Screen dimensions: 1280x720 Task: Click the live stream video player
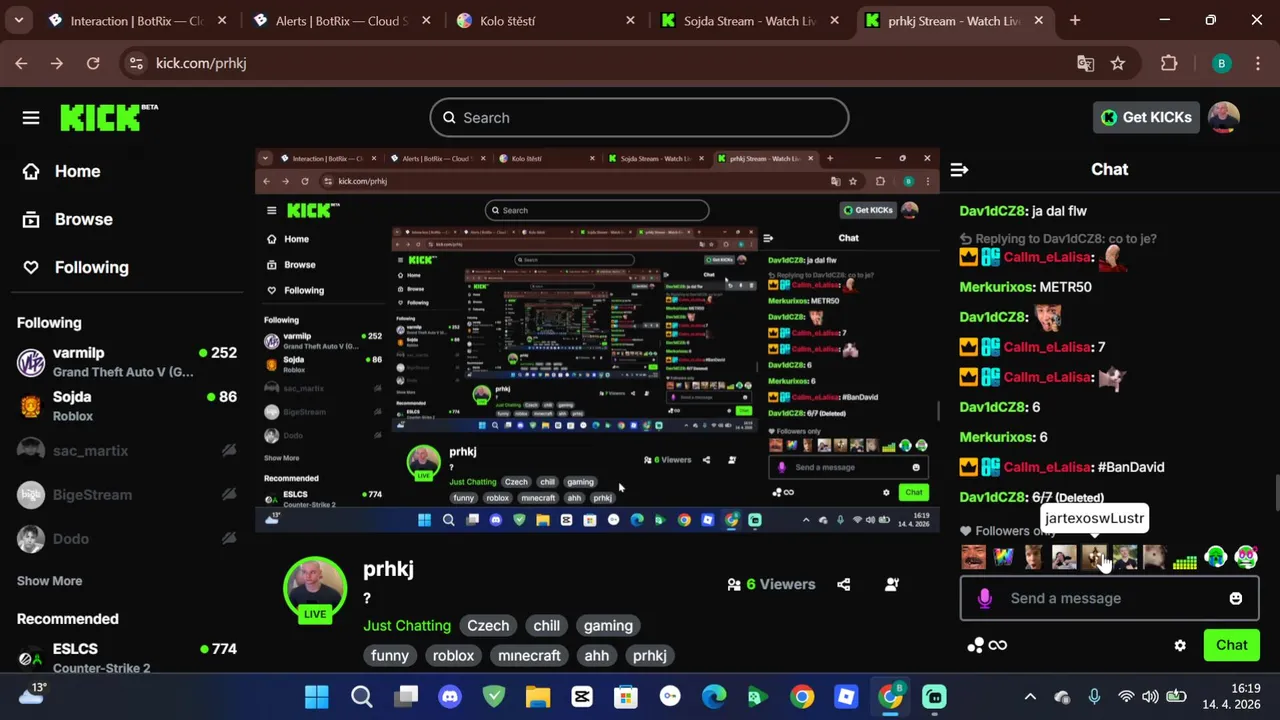(598, 340)
